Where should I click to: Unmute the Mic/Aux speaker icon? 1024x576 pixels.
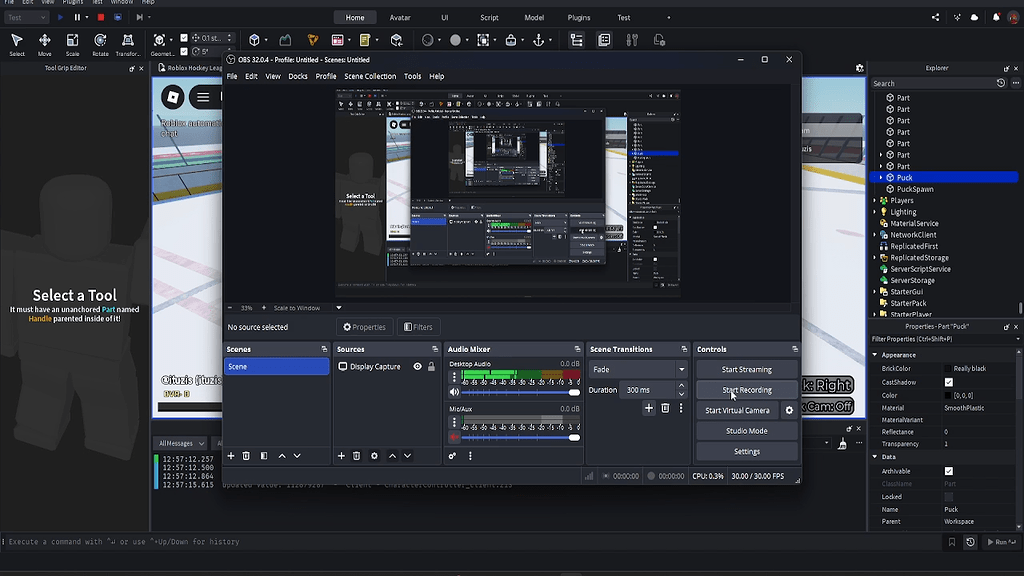point(455,437)
